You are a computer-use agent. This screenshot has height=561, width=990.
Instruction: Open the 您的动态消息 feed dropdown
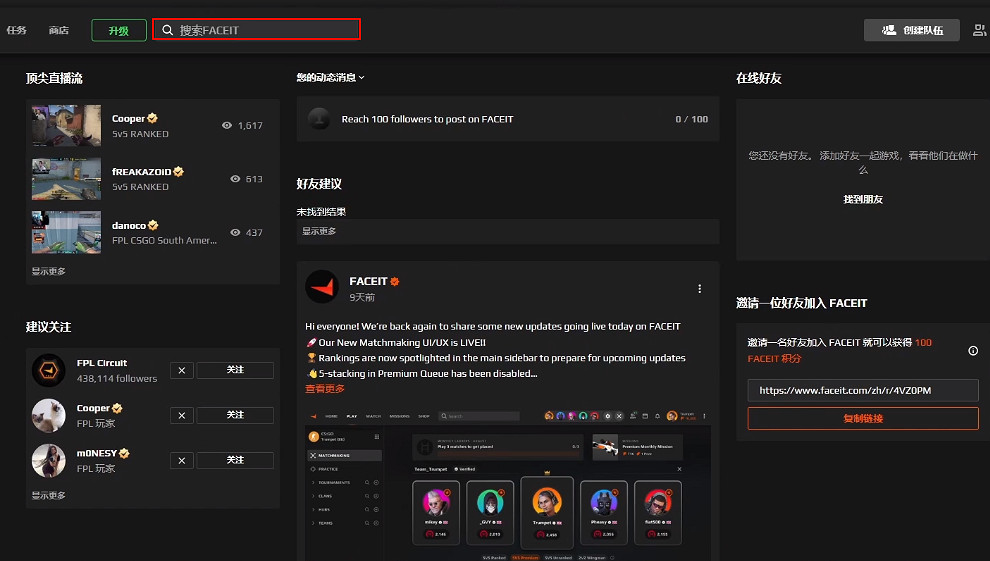pos(330,78)
